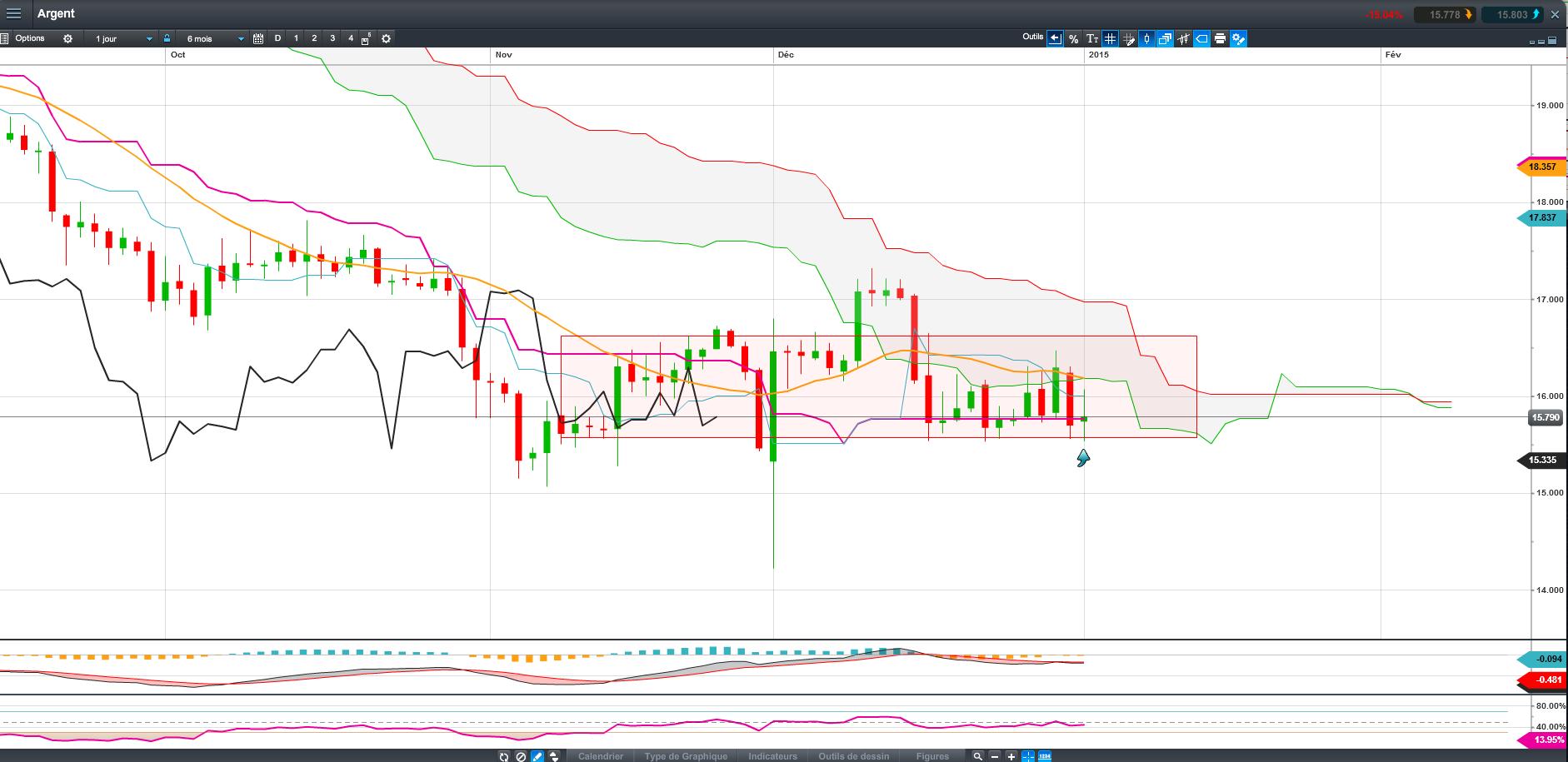Open the '1 jour' timeframe dropdown
Viewport: 1568px width, 762px height.
tap(123, 38)
